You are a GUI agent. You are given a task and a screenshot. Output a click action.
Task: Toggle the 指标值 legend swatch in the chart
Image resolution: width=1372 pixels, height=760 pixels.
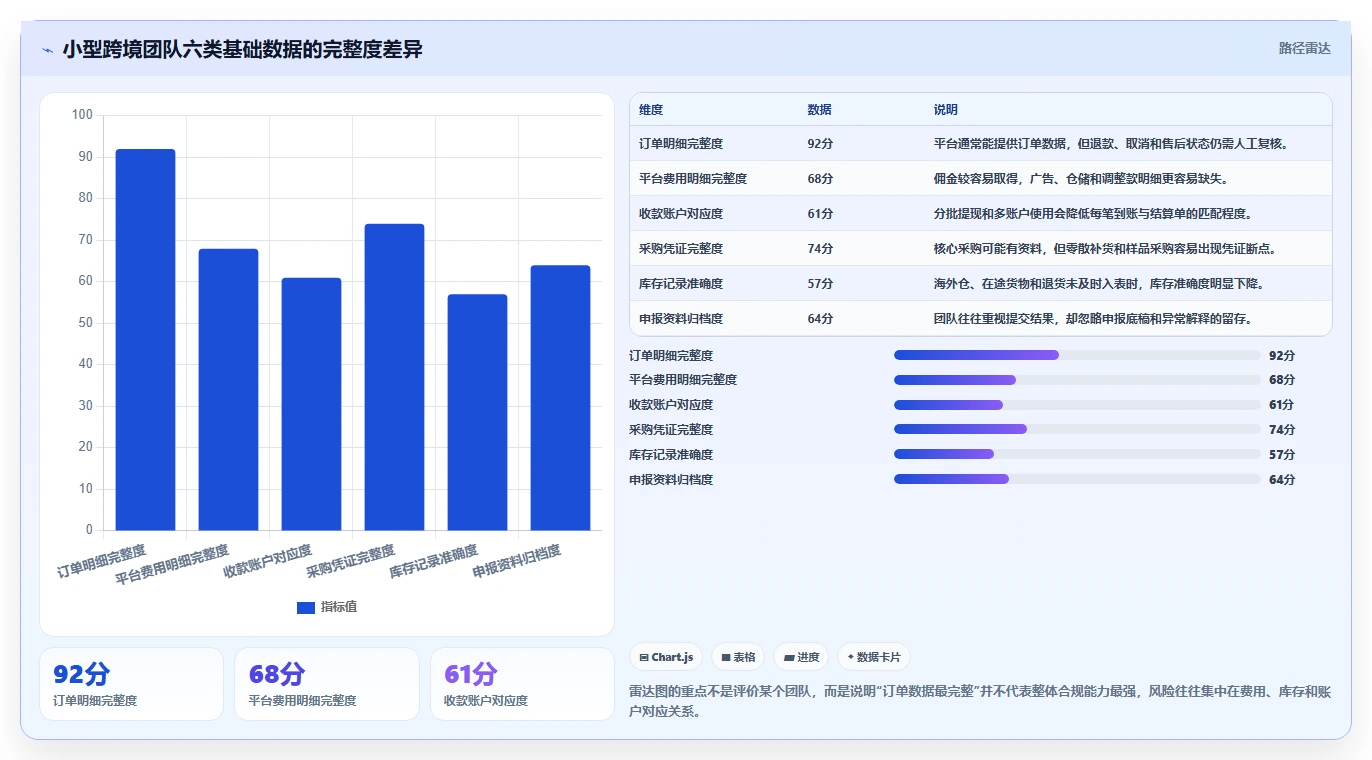tap(306, 608)
